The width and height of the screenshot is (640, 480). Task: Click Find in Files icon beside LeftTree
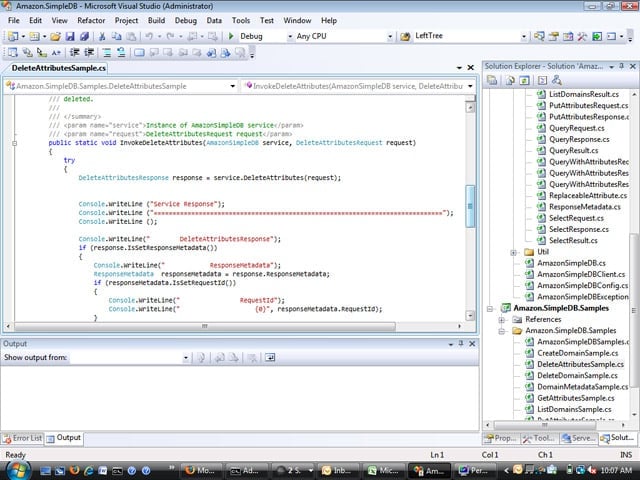click(405, 36)
